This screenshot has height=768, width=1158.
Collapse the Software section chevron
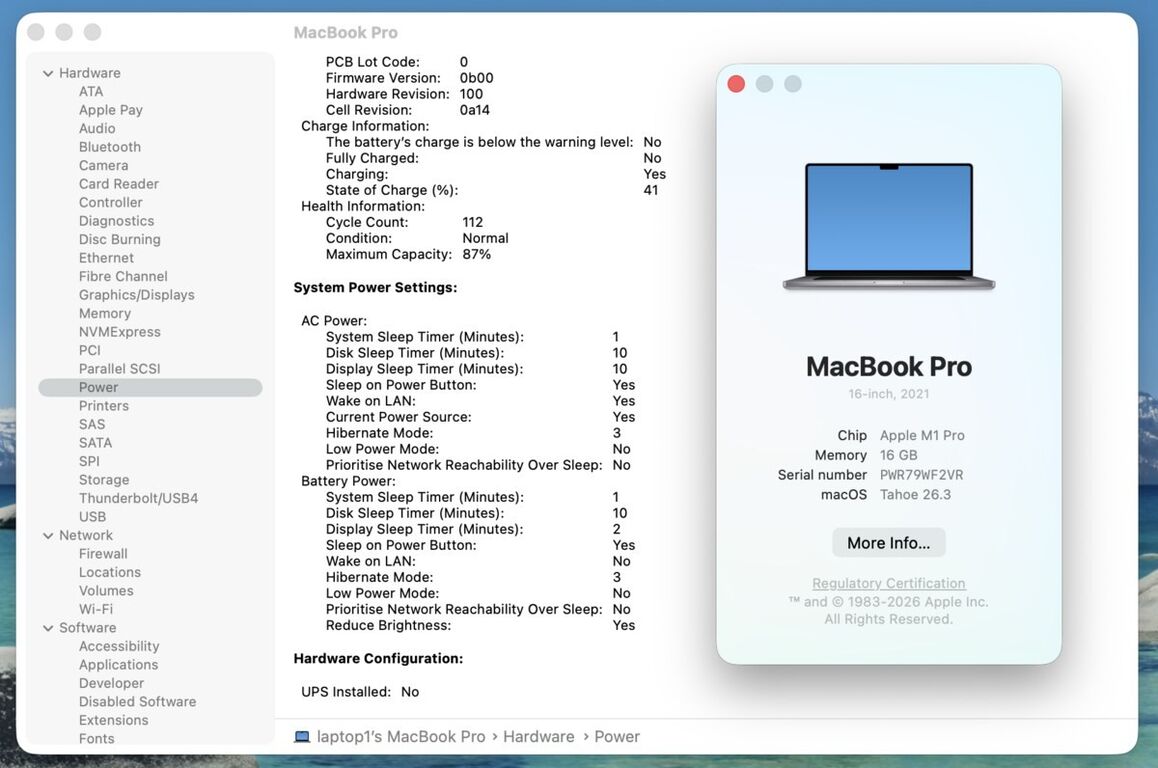click(x=48, y=628)
